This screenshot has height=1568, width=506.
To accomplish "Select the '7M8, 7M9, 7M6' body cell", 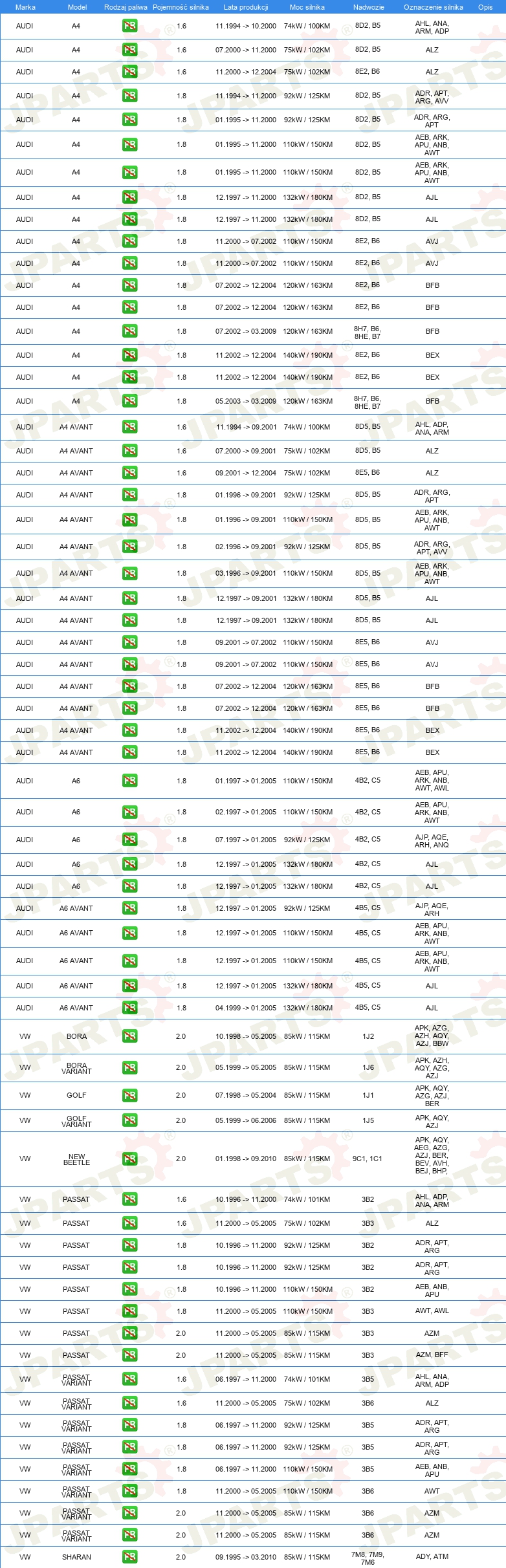I will point(368,1558).
